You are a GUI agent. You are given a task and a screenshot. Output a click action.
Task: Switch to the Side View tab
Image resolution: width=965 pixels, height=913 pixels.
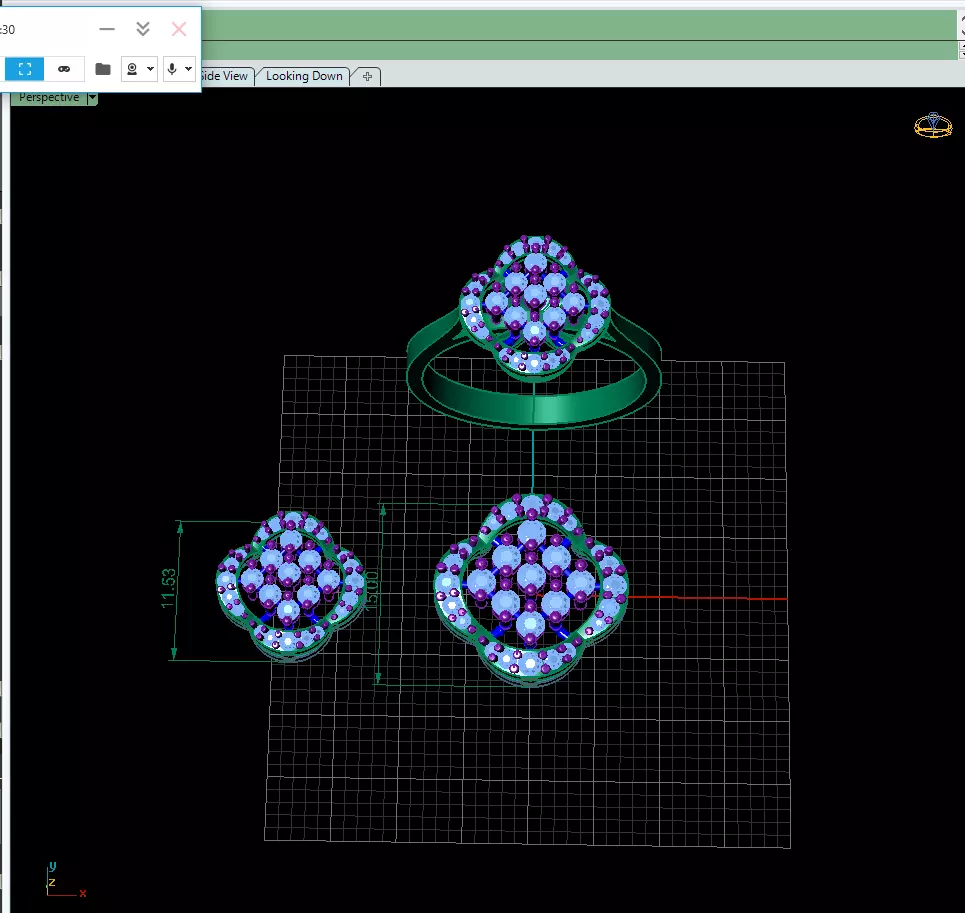pyautogui.click(x=225, y=76)
